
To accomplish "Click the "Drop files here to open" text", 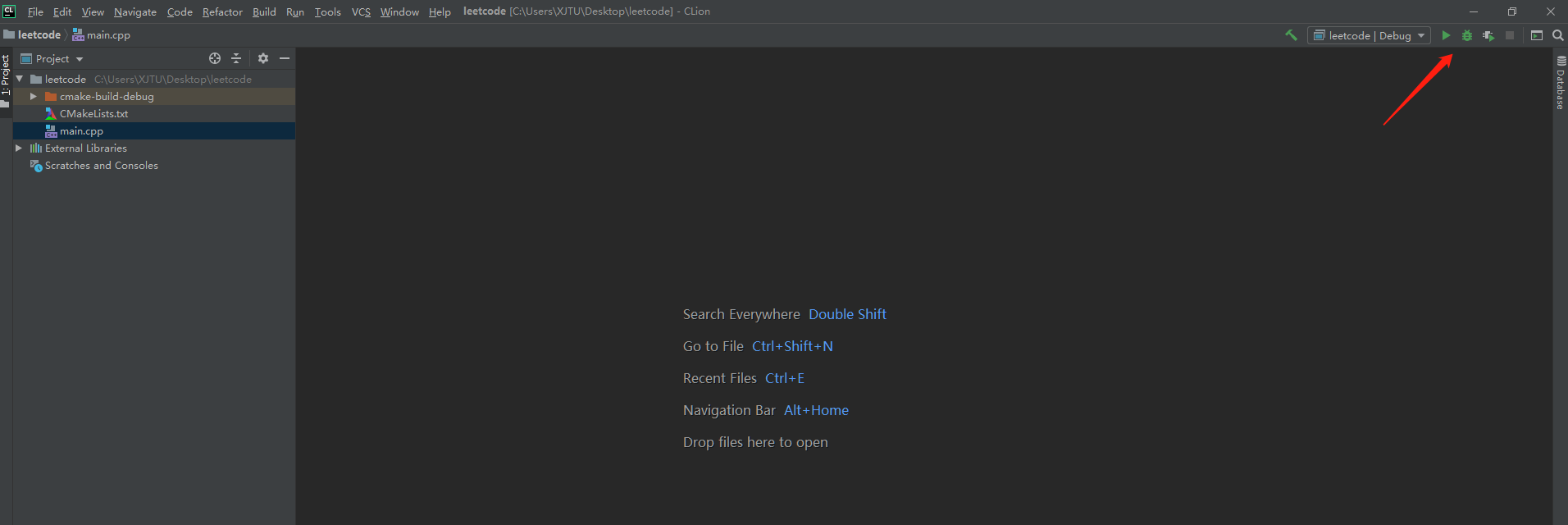I will [x=755, y=442].
